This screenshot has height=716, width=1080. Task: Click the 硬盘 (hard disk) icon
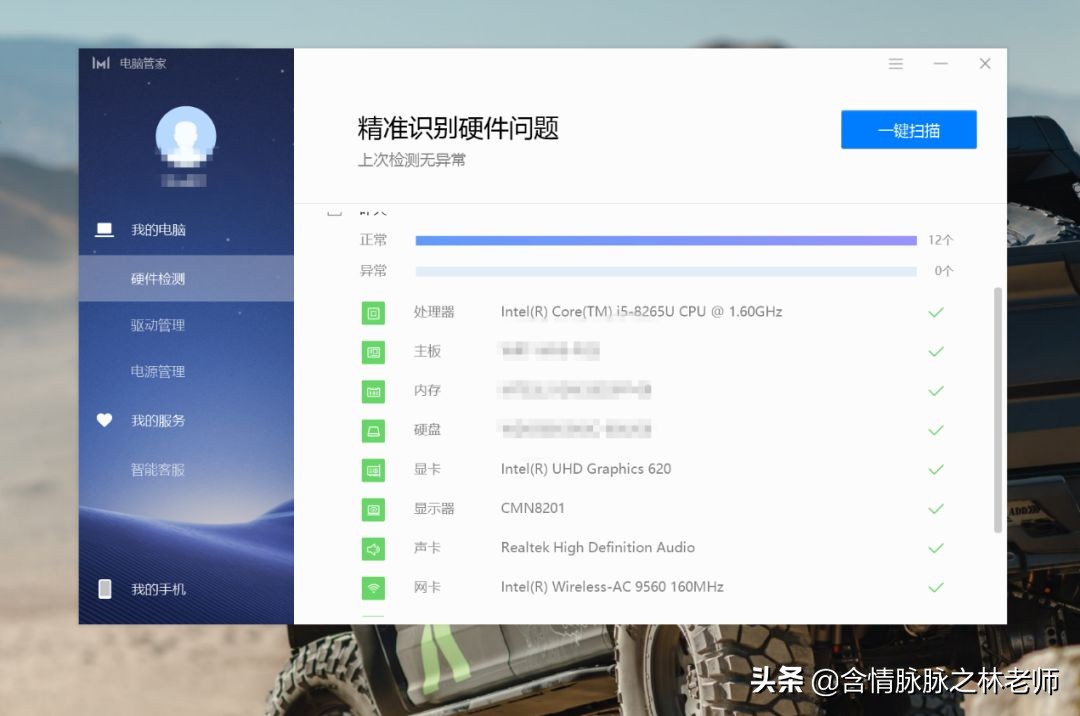point(373,430)
